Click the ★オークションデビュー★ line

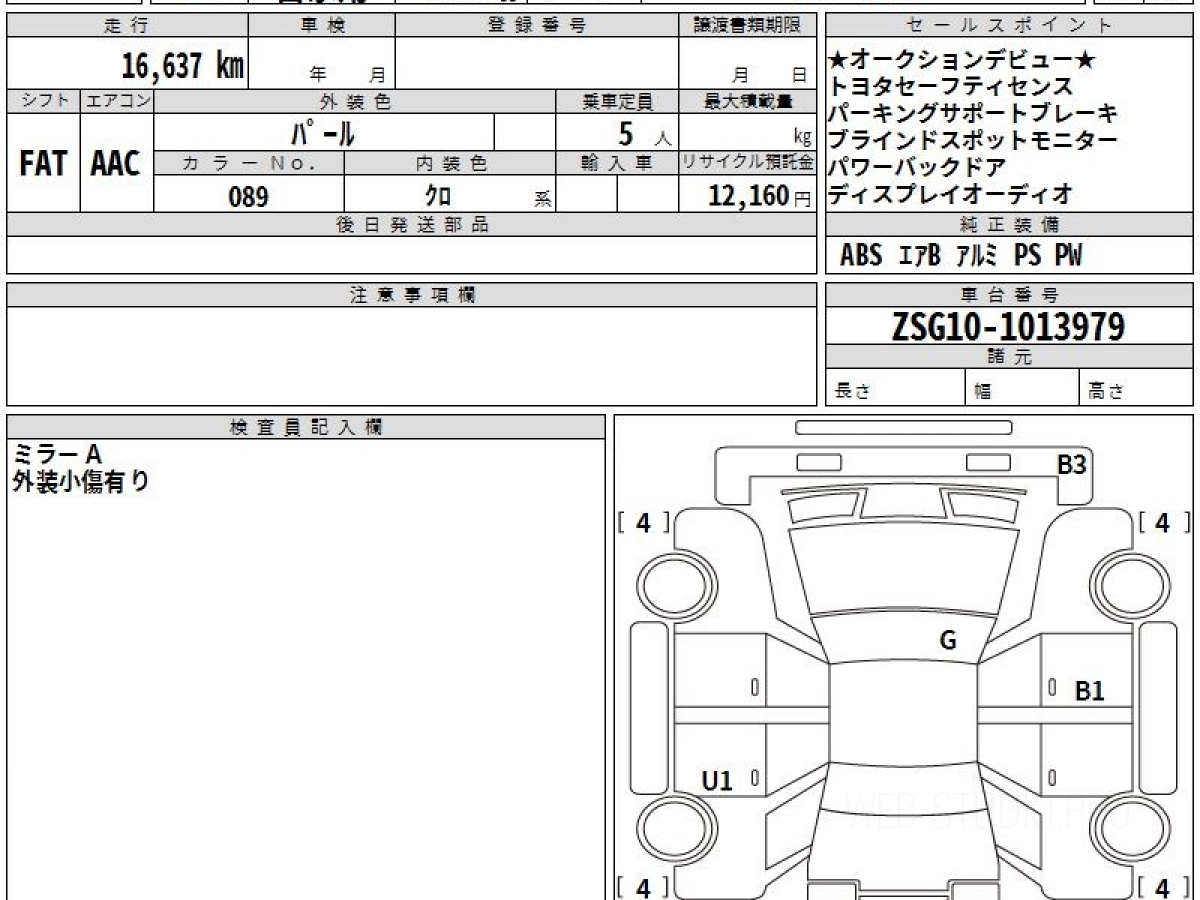(963, 61)
